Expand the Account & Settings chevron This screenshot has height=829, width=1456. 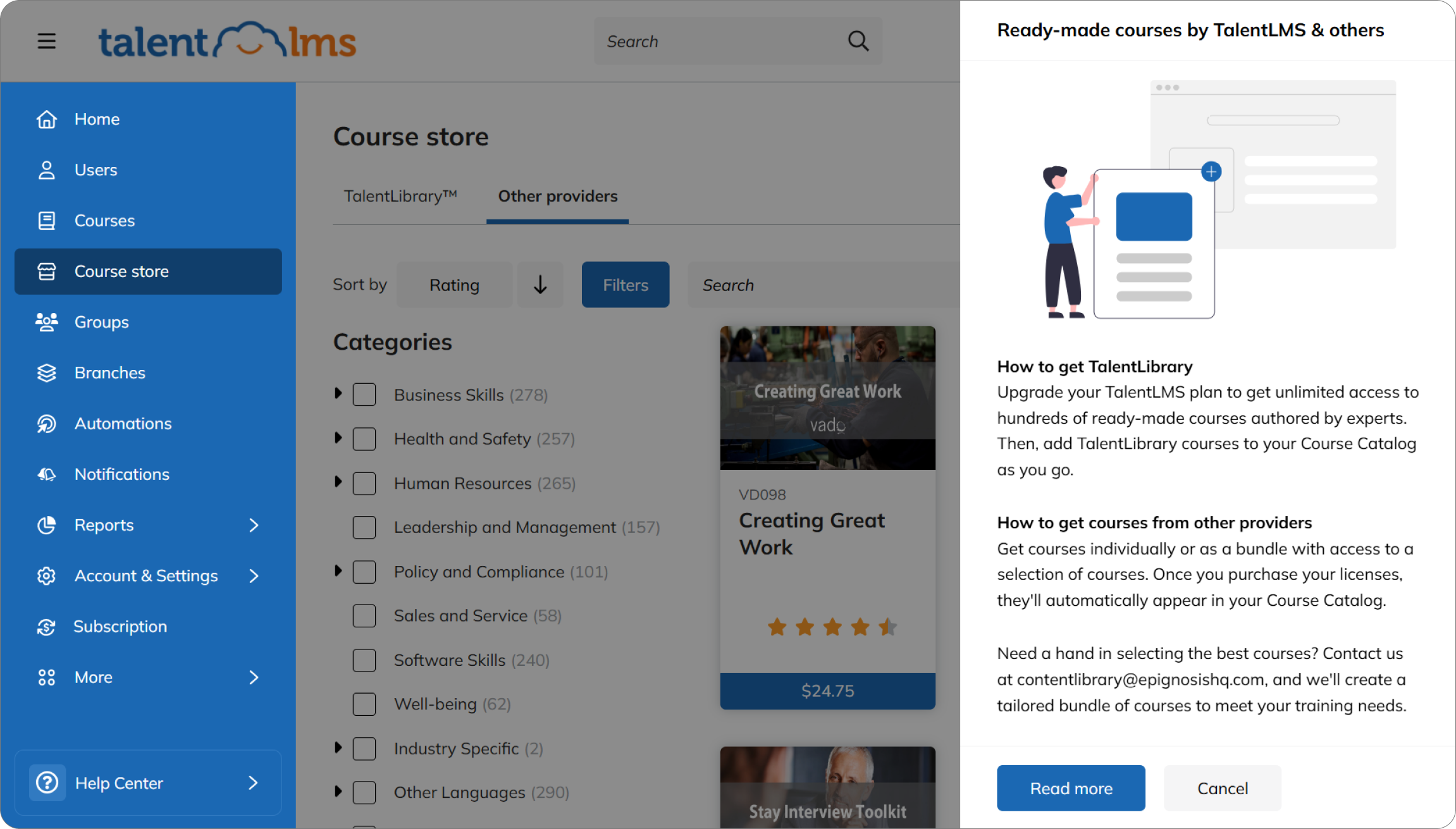[254, 575]
